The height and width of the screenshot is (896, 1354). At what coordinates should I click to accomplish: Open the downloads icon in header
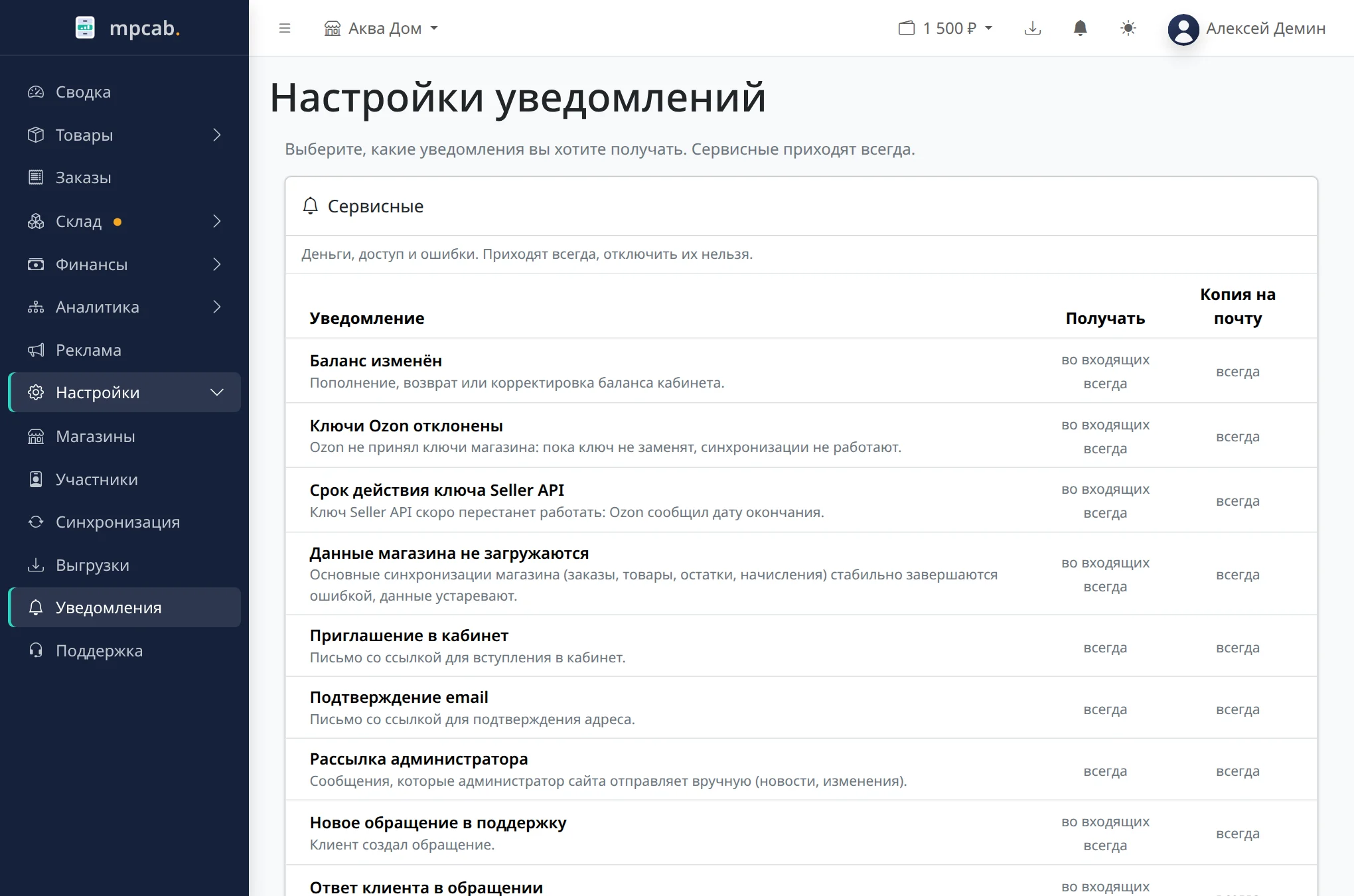click(1033, 29)
